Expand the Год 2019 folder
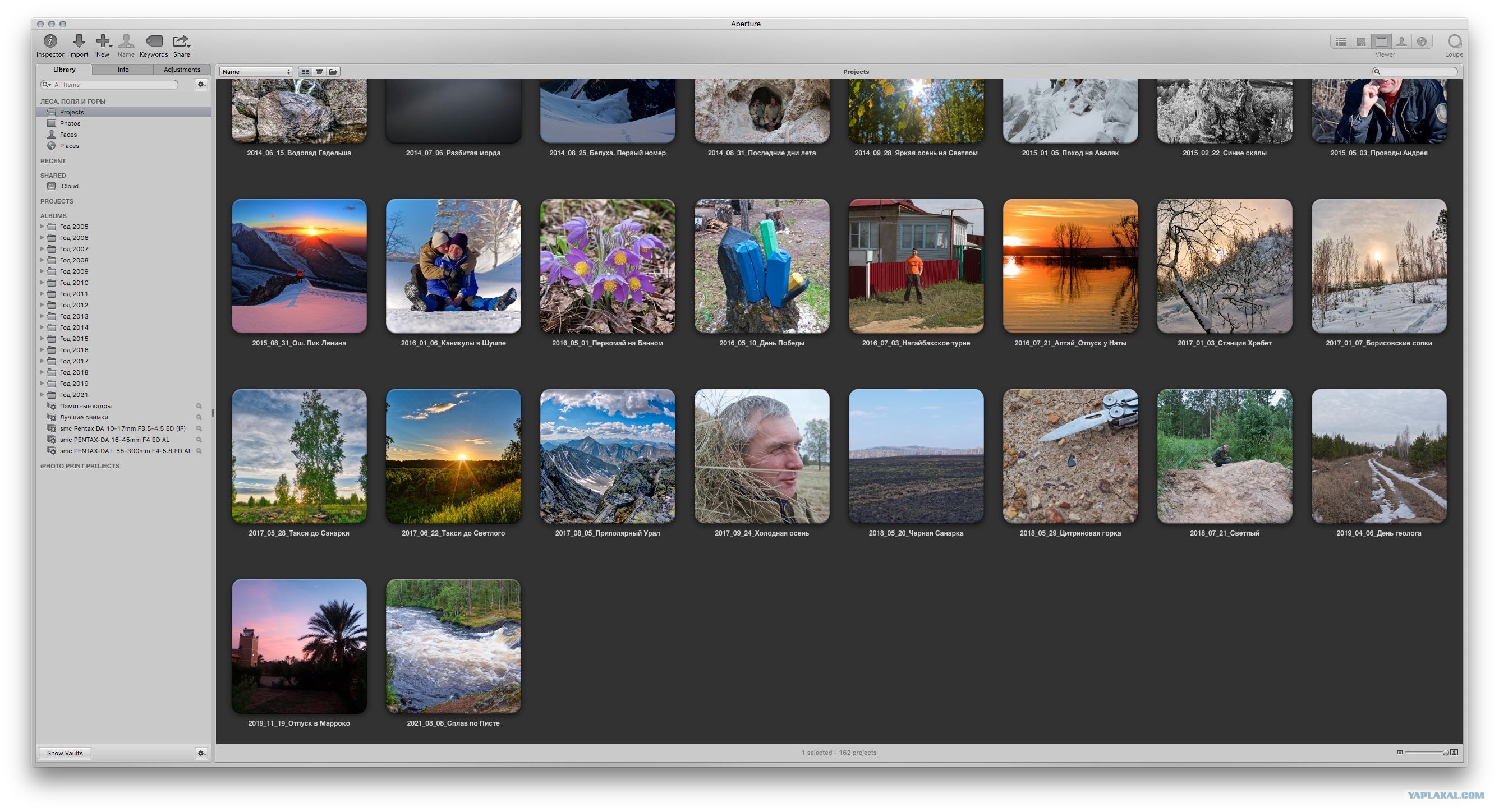1499x812 pixels. pyautogui.click(x=42, y=384)
